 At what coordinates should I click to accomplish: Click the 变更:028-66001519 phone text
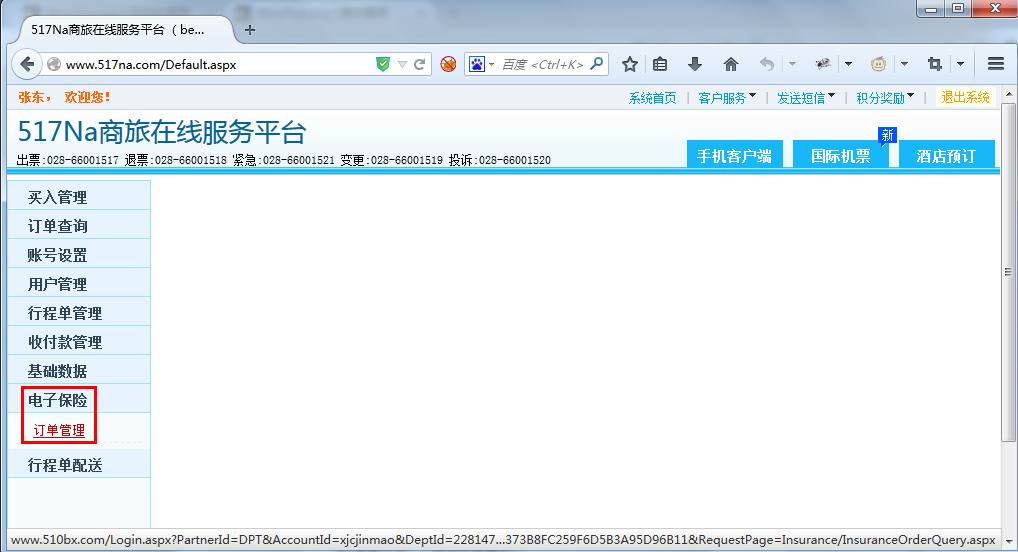[x=391, y=160]
